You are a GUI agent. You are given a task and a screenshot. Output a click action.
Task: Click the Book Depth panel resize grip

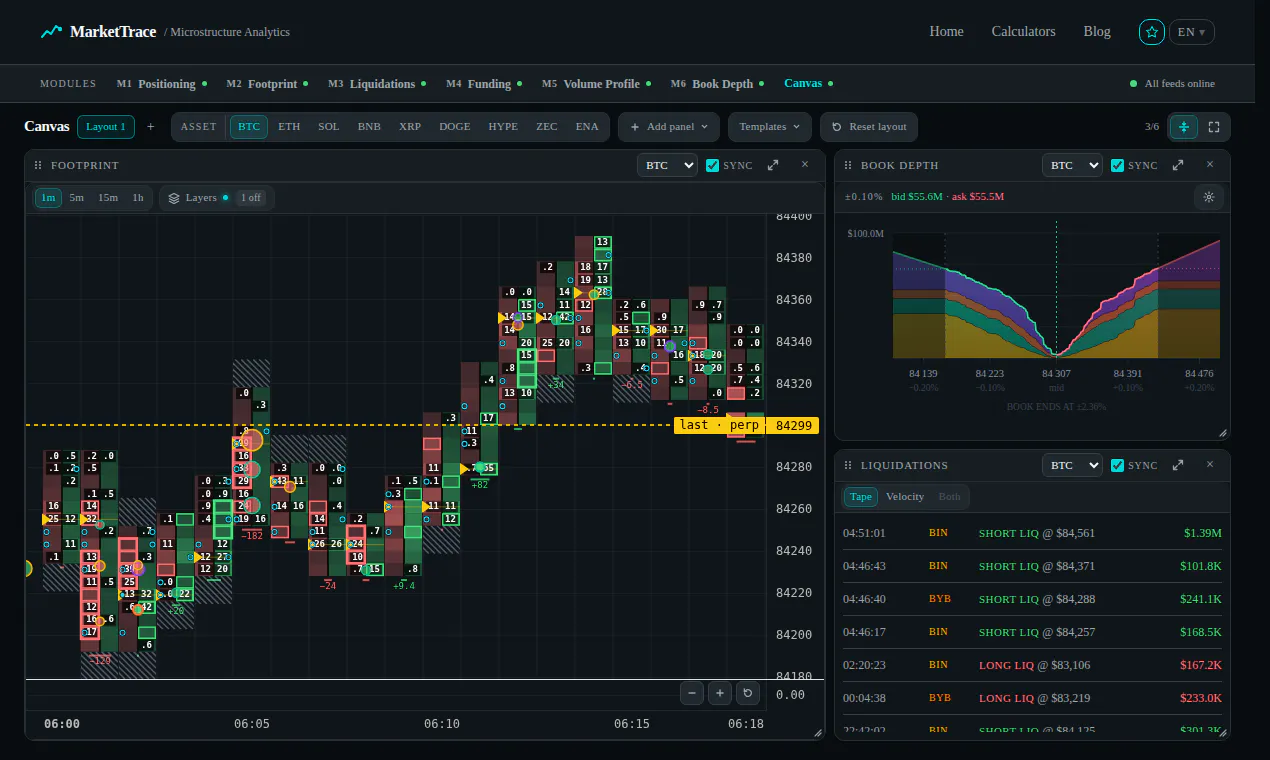pos(1223,433)
